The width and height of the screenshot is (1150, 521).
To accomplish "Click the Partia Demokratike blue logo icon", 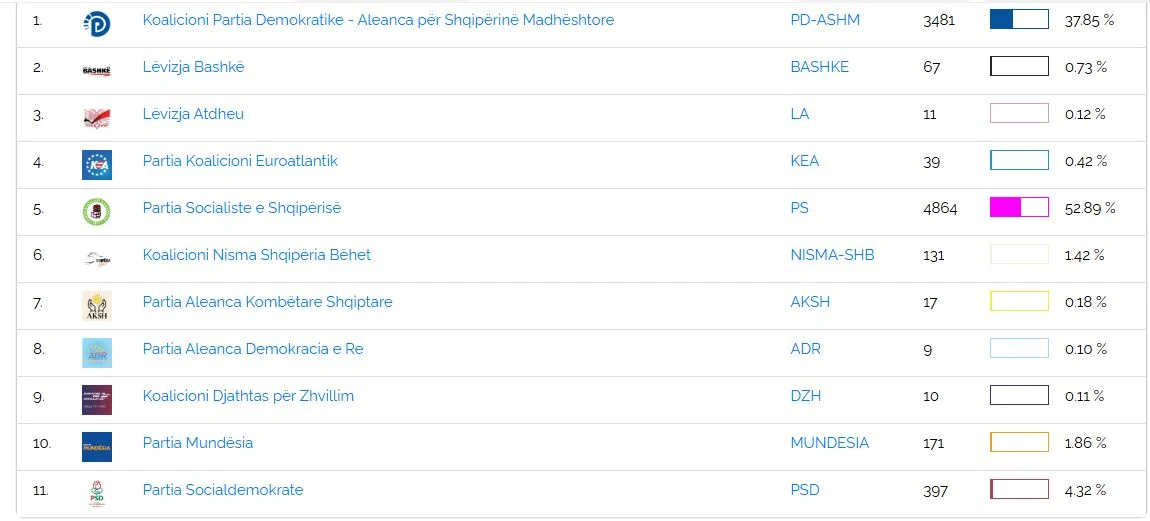I will click(97, 22).
